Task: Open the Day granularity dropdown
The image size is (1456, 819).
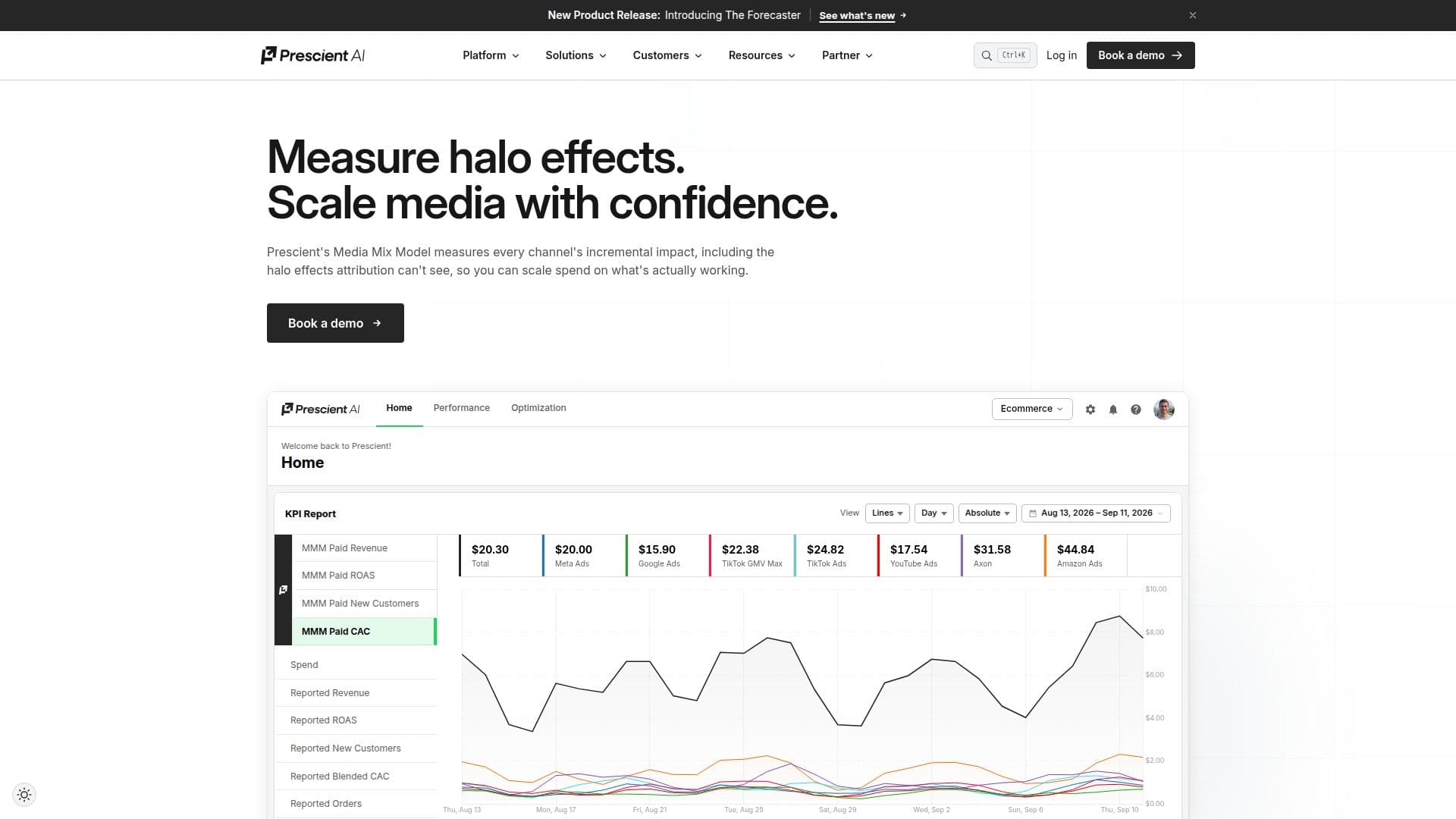Action: click(934, 513)
